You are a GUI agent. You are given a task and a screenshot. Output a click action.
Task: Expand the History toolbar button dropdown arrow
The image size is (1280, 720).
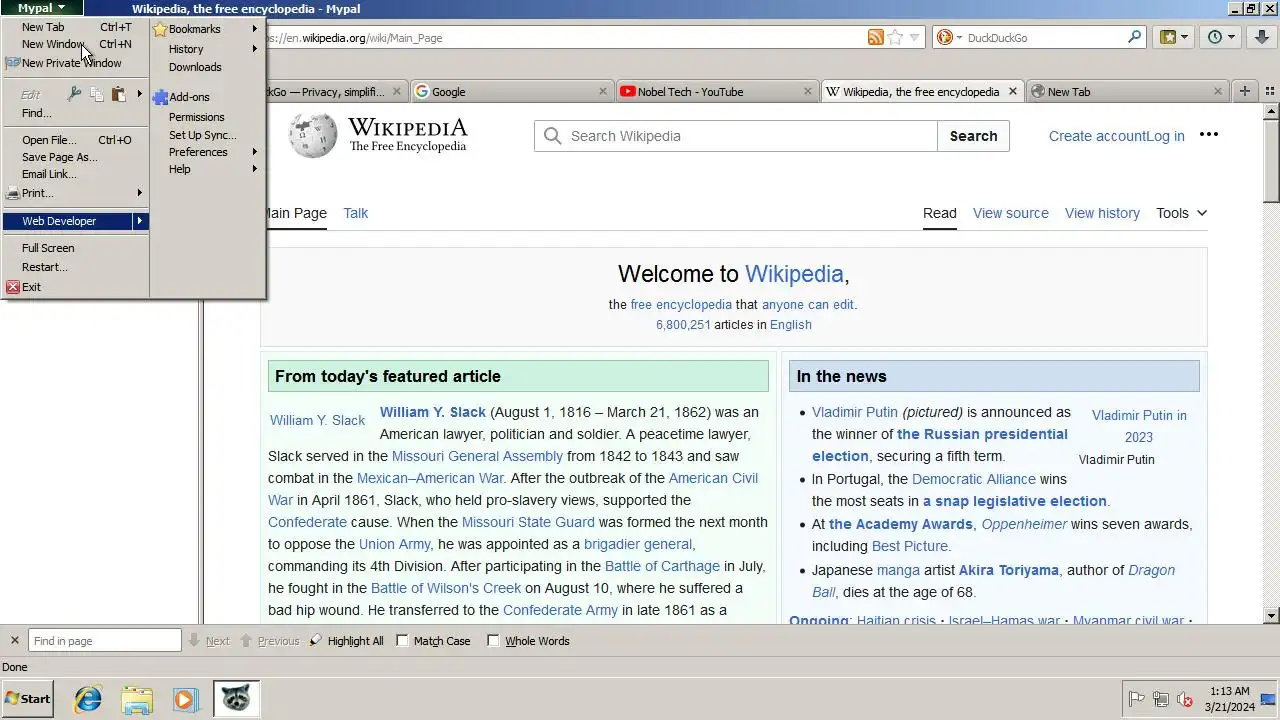tap(1232, 37)
